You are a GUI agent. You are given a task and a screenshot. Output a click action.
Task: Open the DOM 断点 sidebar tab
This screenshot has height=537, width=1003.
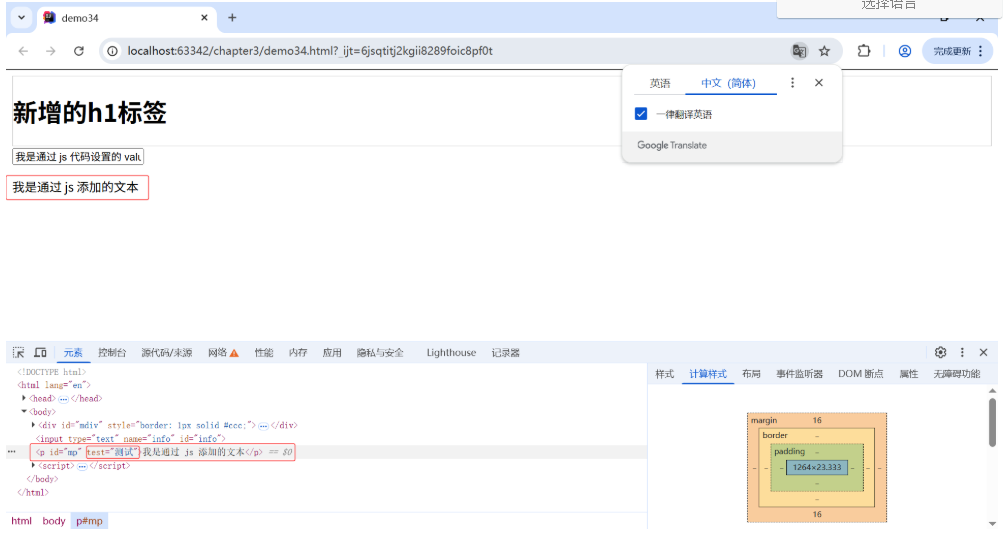click(860, 374)
